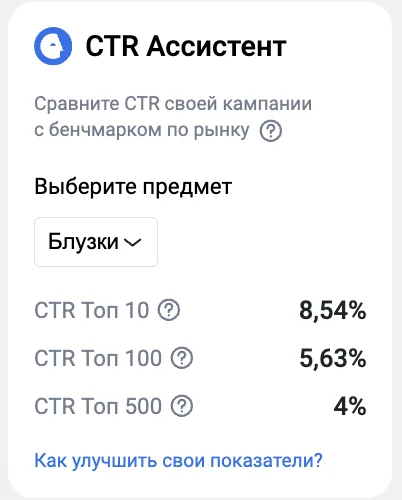This screenshot has width=402, height=500.
Task: Follow the 'Как улучшить свои показатели?' link
Action: [x=178, y=461]
